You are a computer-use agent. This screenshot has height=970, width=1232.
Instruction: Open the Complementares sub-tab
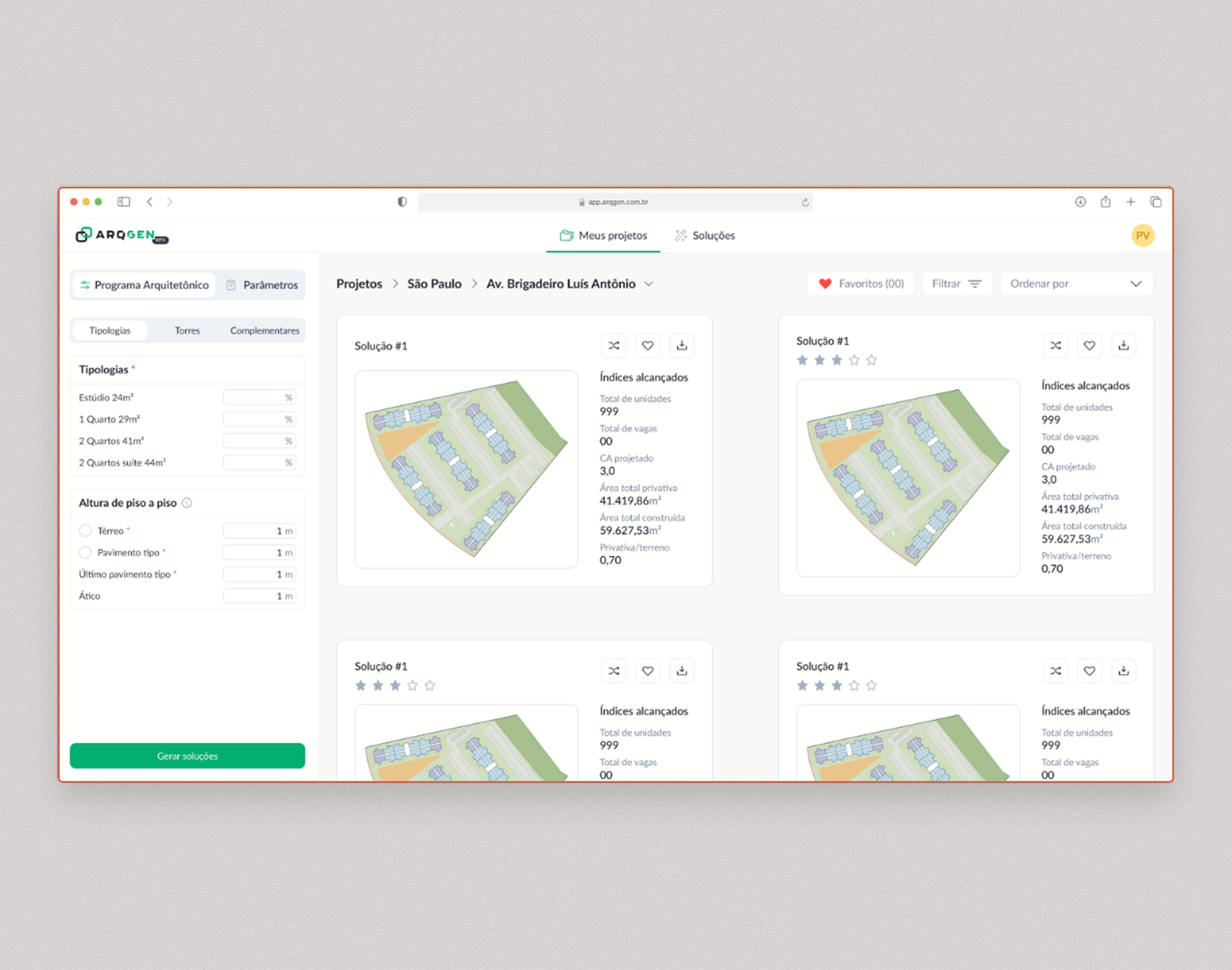pos(264,331)
